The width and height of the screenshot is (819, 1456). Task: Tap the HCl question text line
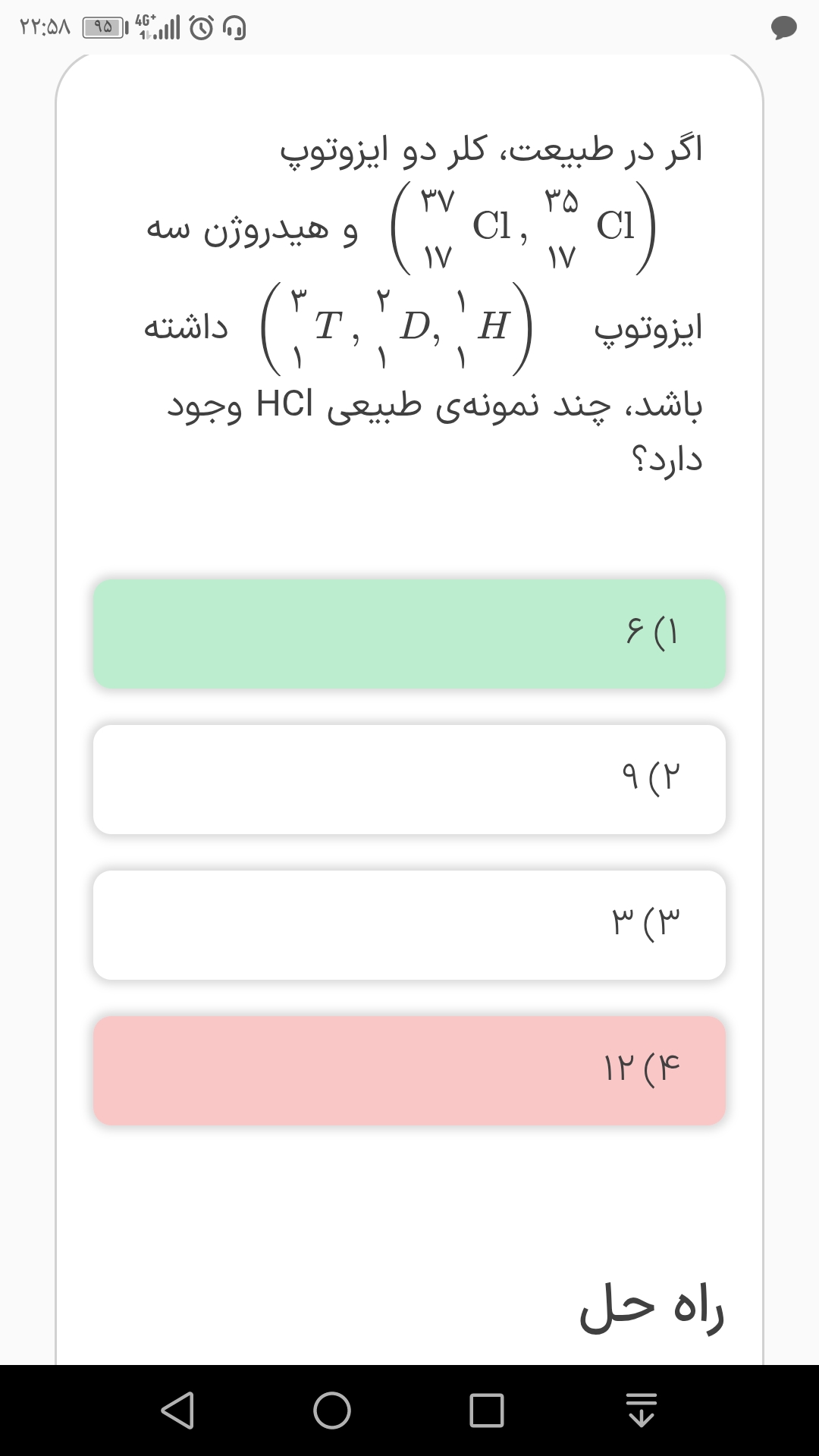[x=435, y=405]
